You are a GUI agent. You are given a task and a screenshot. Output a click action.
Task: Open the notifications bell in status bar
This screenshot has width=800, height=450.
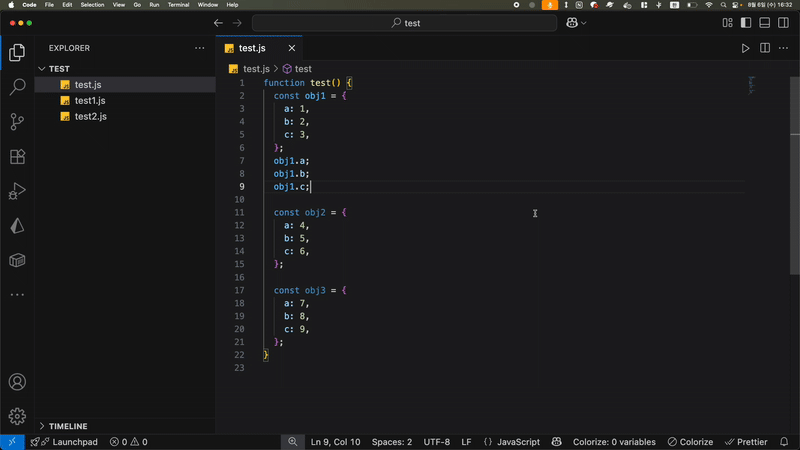click(x=785, y=442)
